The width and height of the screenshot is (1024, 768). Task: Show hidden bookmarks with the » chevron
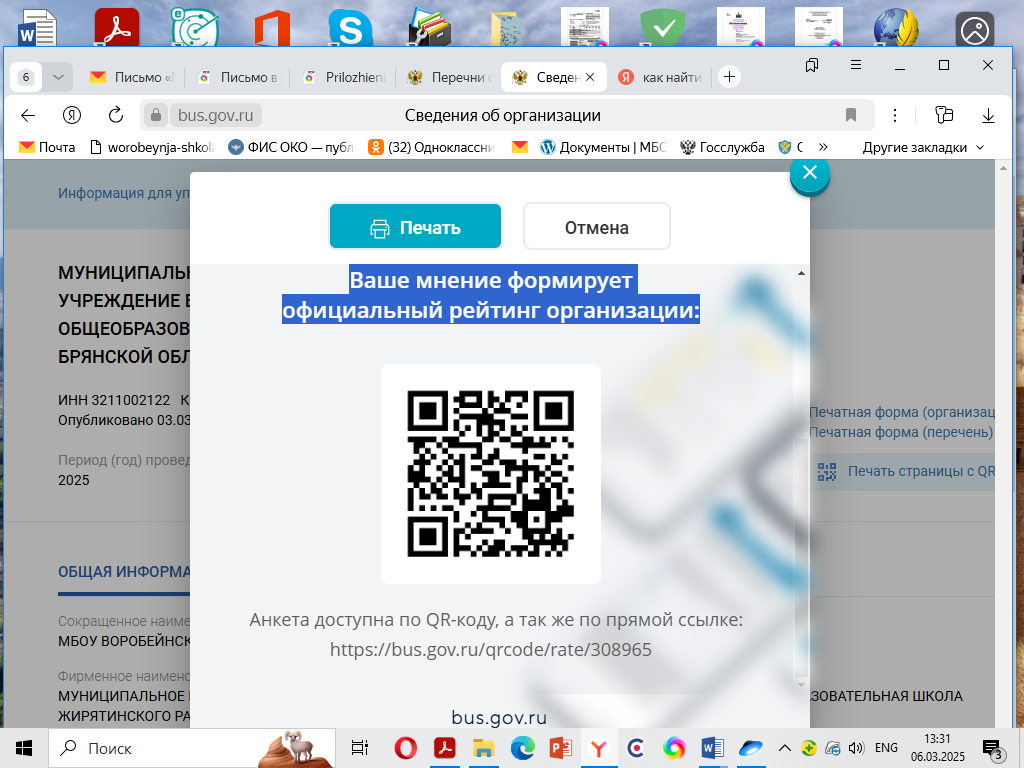(823, 148)
